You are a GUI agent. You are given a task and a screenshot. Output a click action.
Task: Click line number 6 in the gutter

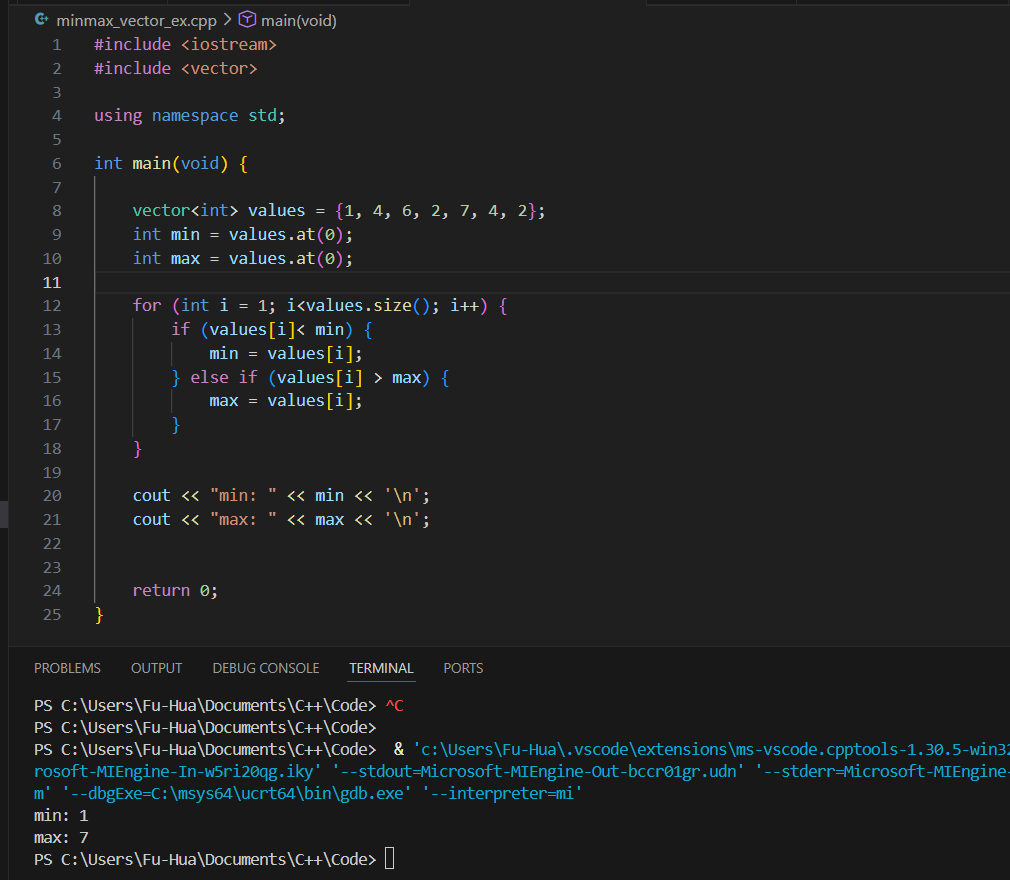tap(56, 163)
